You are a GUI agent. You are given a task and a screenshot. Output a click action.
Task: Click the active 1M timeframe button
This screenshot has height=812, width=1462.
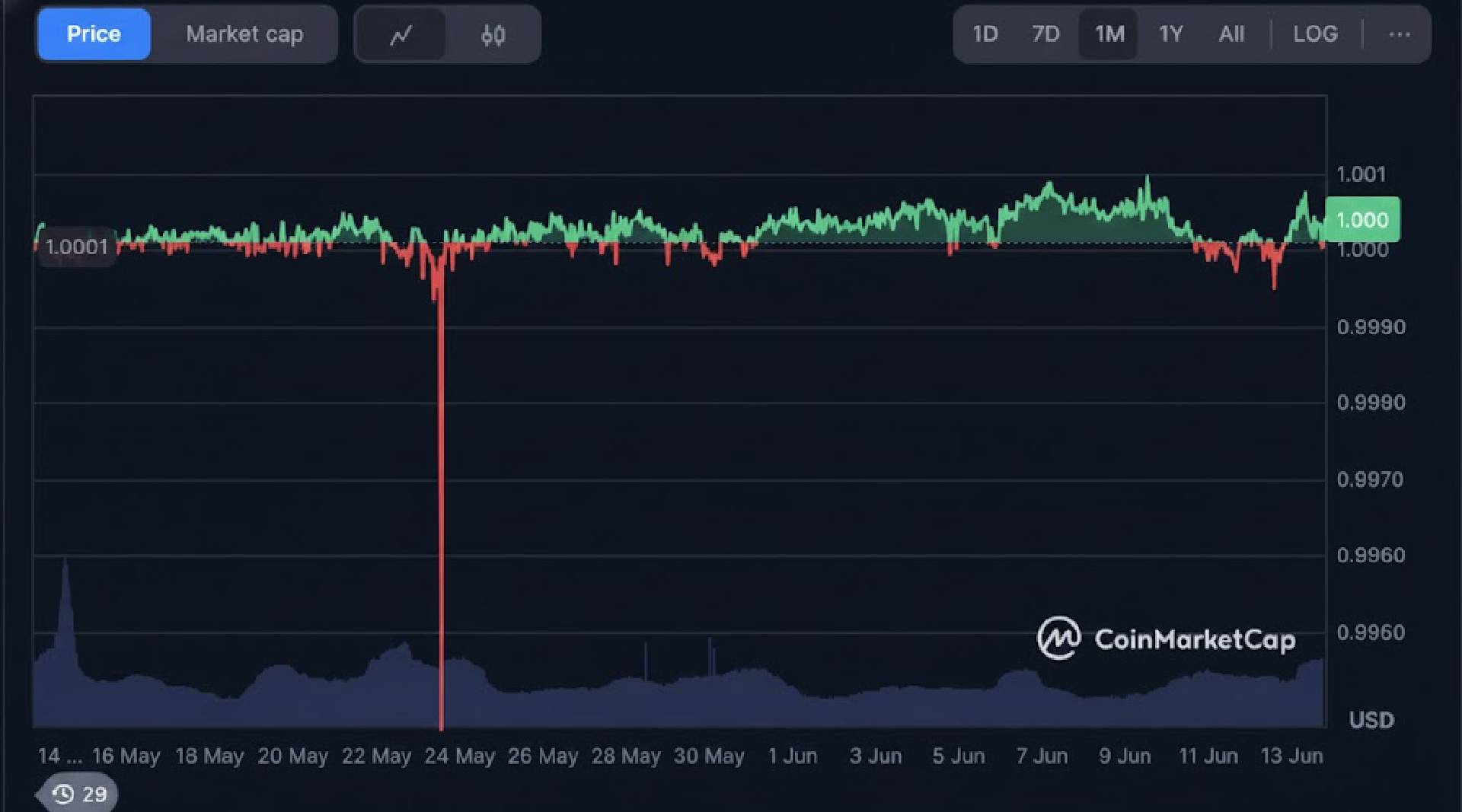point(1108,33)
